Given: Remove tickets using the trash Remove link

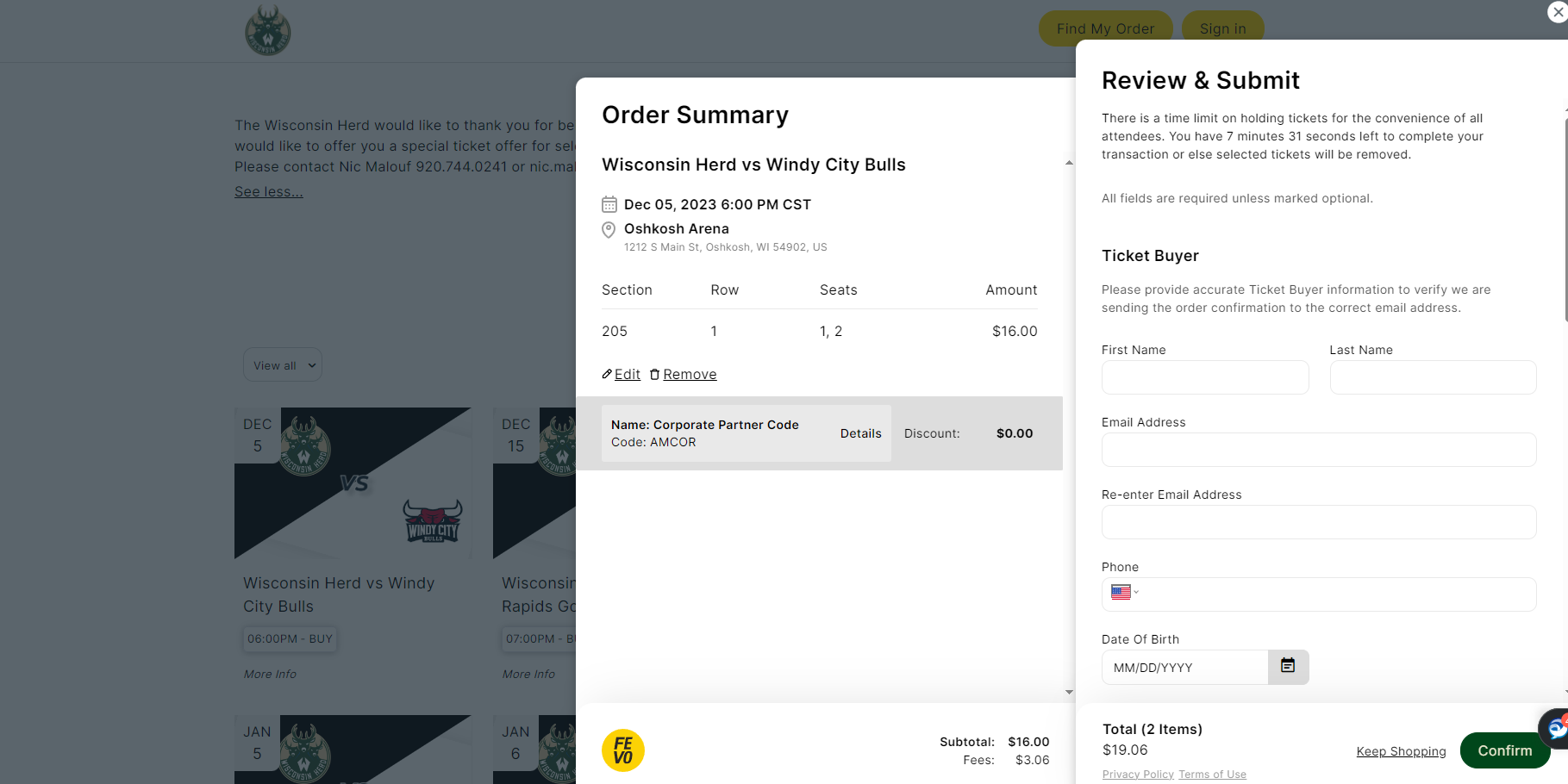Looking at the screenshot, I should (684, 374).
